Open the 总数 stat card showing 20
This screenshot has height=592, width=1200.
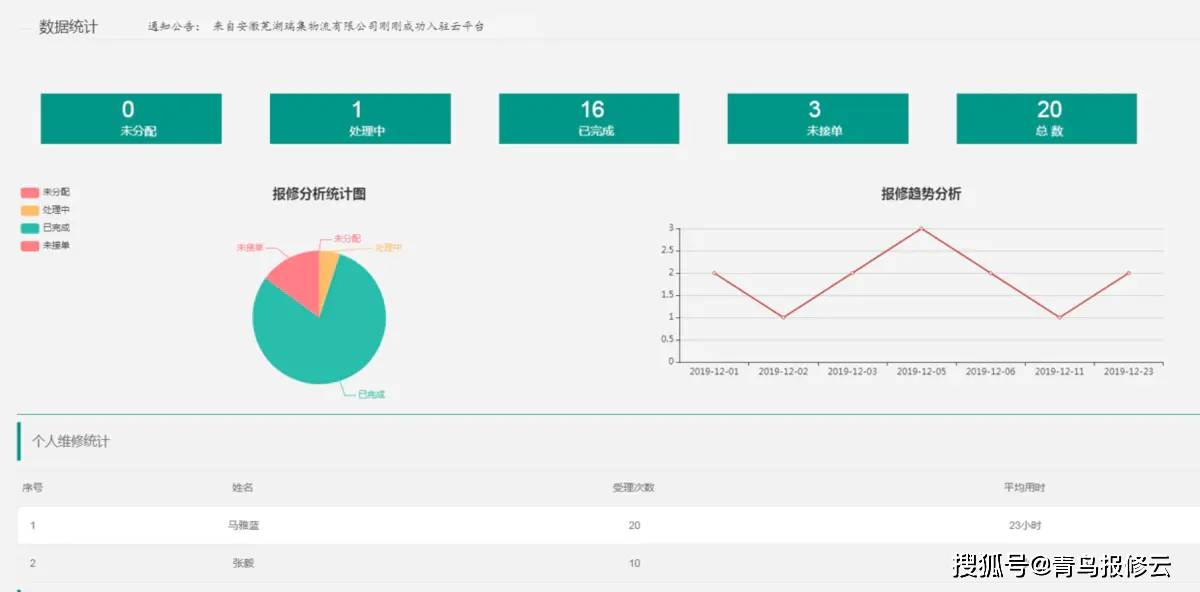[x=1047, y=119]
